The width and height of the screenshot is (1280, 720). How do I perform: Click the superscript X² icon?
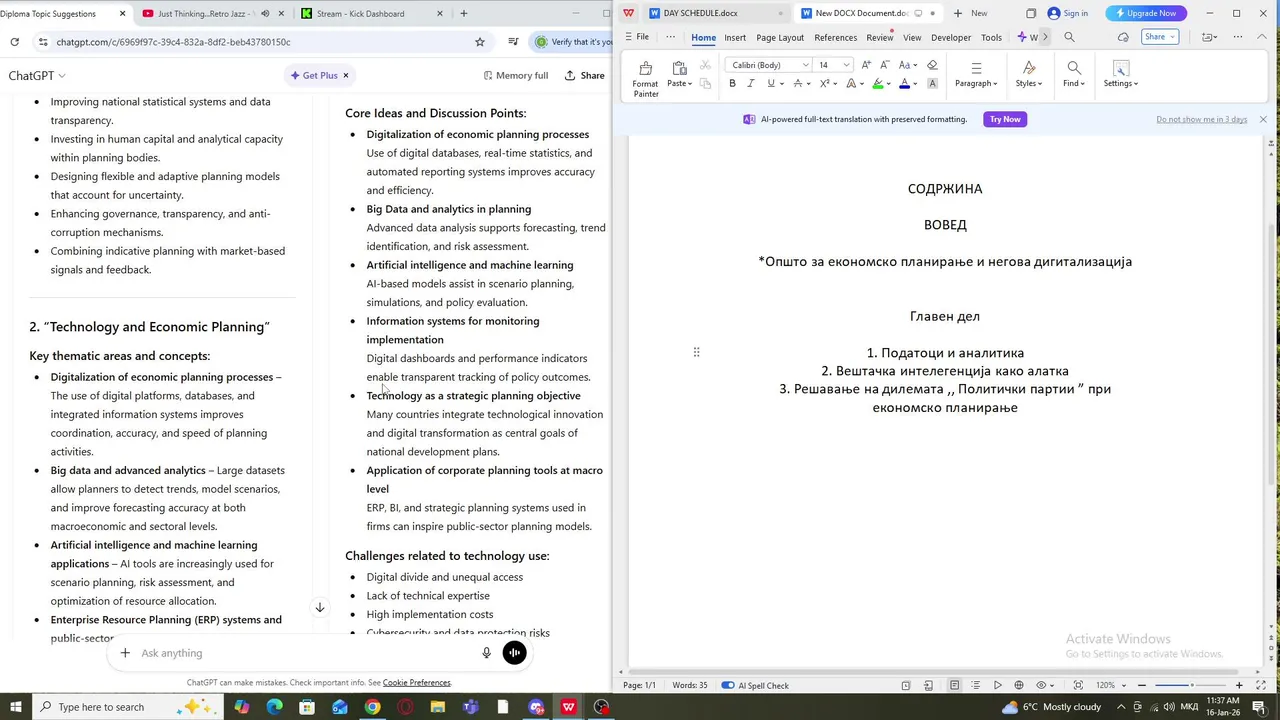824,84
